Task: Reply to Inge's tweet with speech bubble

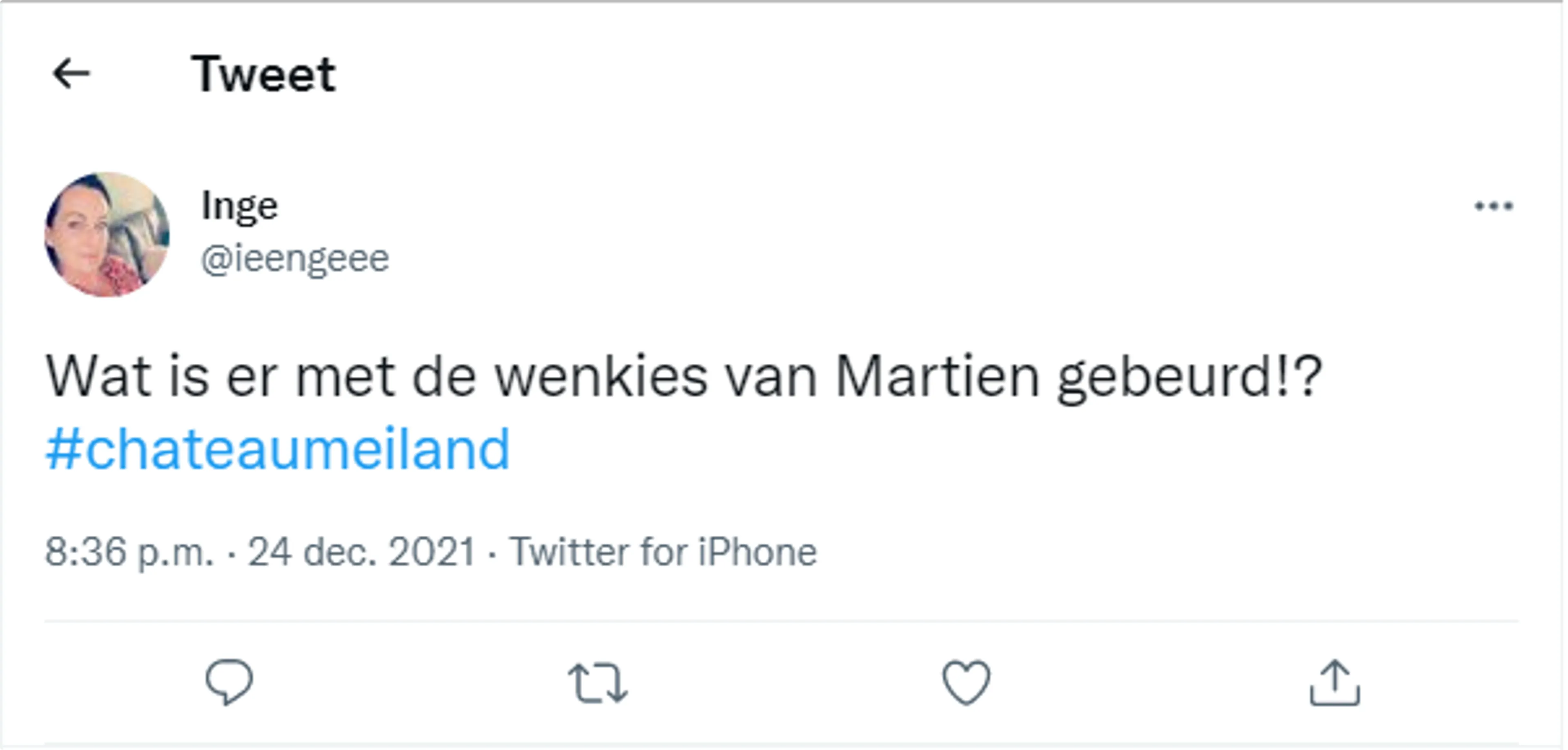Action: point(229,682)
